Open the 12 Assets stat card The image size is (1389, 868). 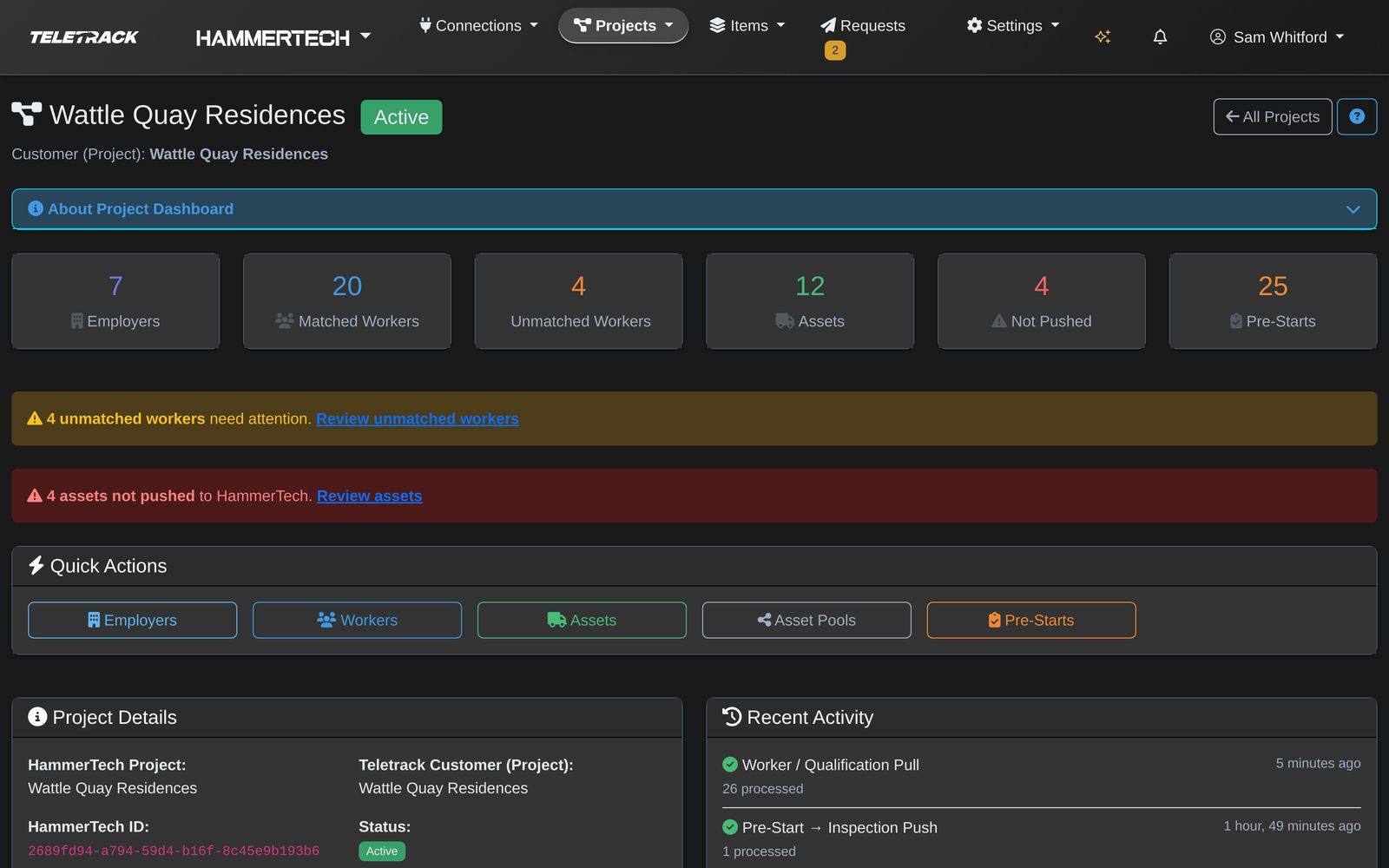point(810,301)
